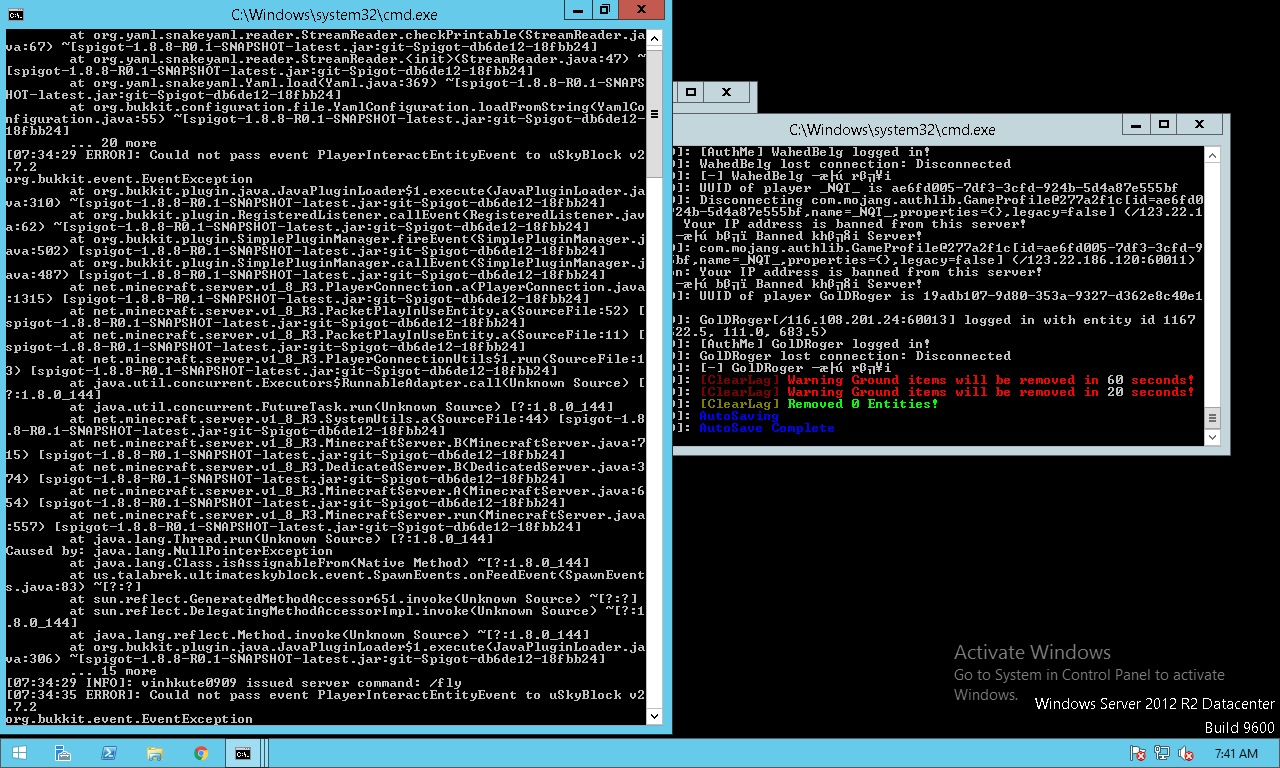Launch Server Manager from the taskbar
The width and height of the screenshot is (1280, 768).
click(x=63, y=753)
